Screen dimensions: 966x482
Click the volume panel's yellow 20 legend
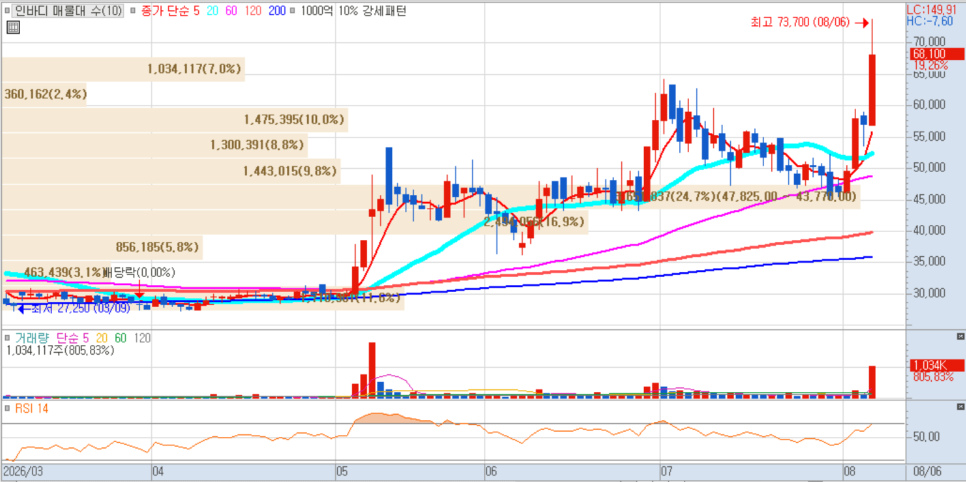tap(102, 338)
